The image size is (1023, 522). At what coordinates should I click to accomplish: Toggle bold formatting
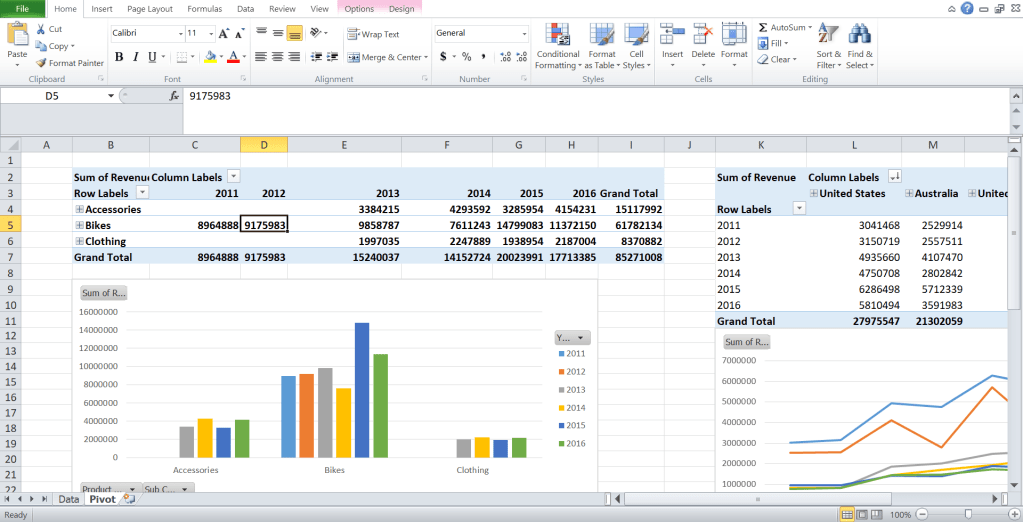(118, 57)
